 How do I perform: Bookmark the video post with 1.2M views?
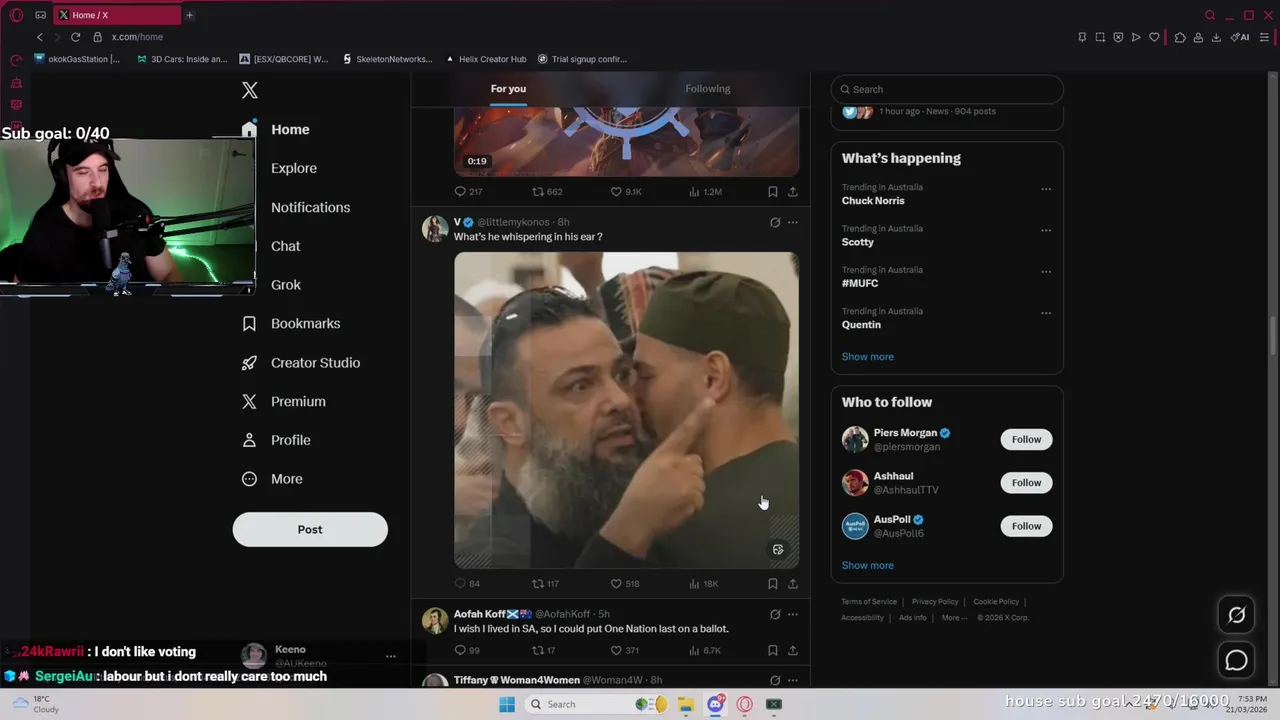click(x=773, y=191)
